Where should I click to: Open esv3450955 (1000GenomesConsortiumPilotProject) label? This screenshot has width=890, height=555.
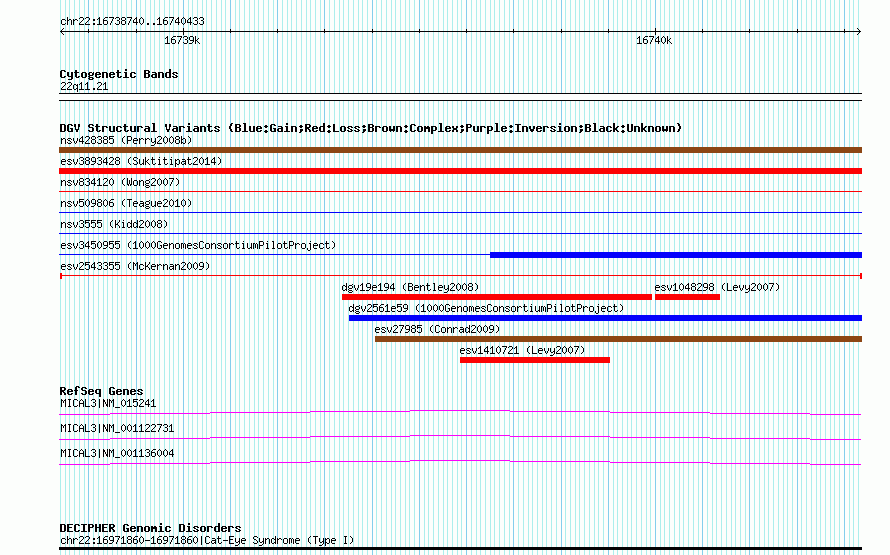click(198, 245)
